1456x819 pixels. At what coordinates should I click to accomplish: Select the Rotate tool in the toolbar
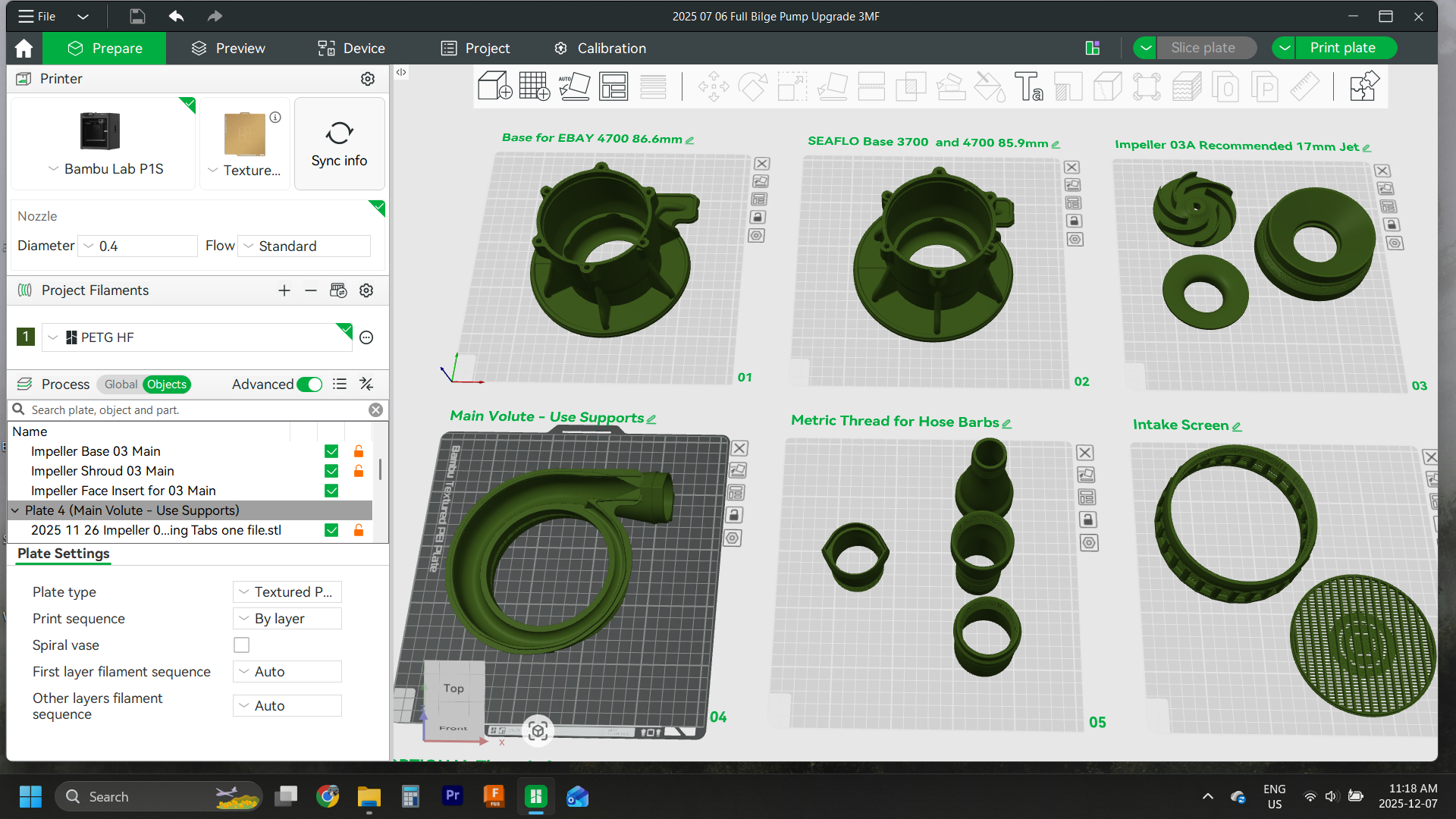coord(753,86)
